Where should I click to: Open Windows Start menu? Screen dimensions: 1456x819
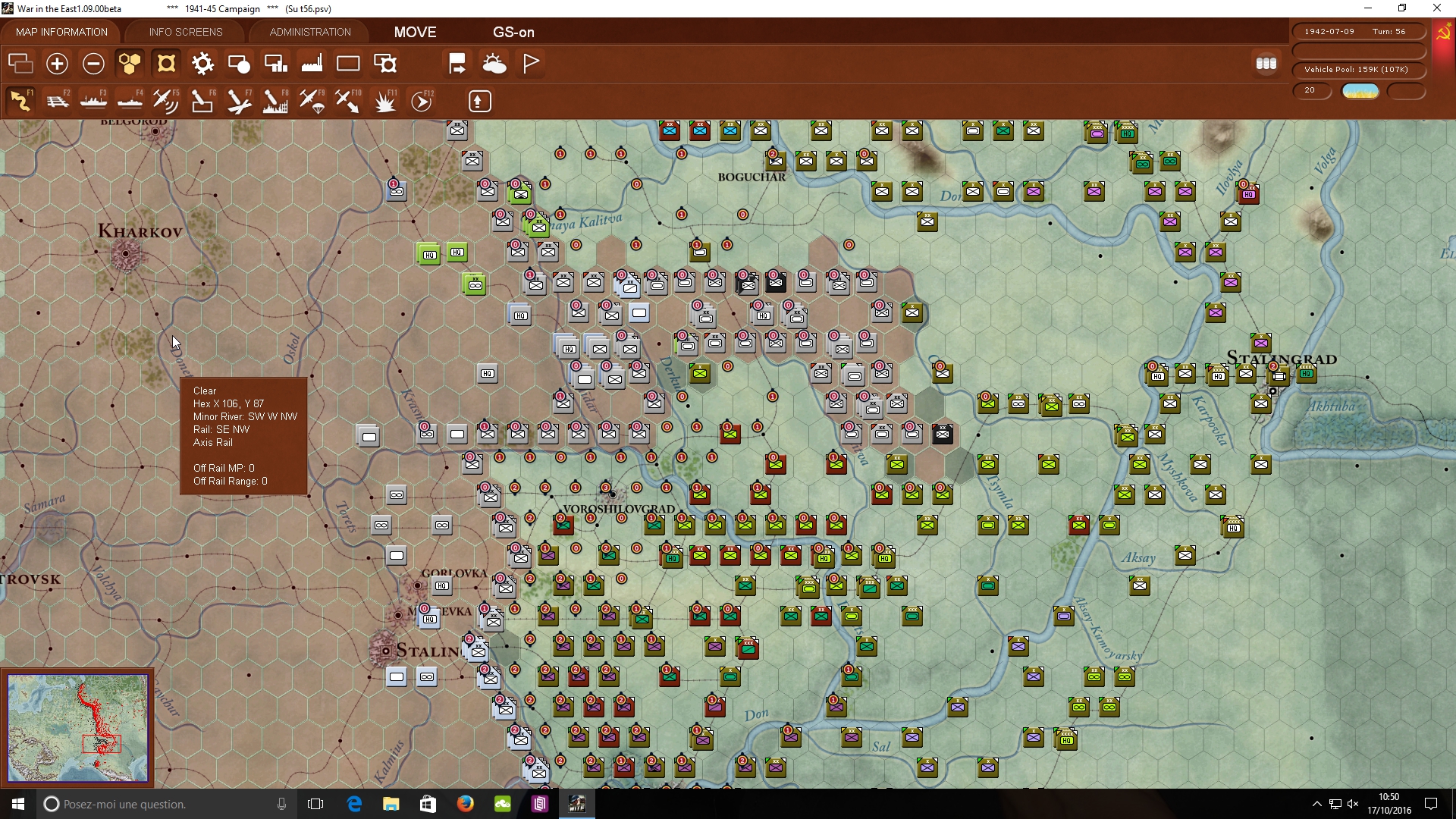pos(18,804)
